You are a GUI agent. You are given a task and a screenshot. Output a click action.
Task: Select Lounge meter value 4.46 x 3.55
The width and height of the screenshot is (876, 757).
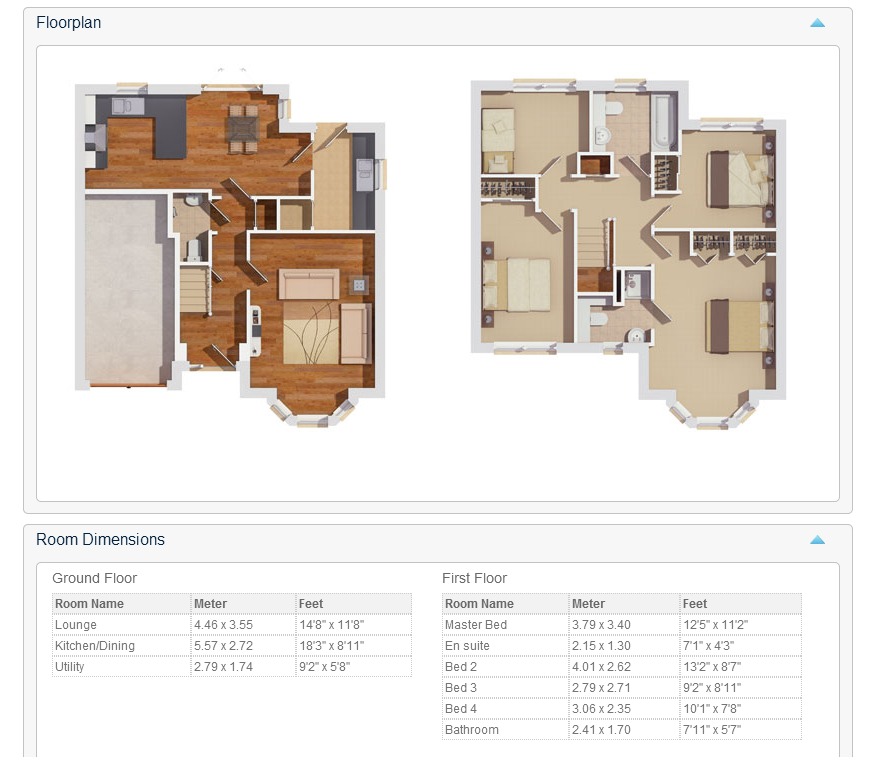point(223,625)
